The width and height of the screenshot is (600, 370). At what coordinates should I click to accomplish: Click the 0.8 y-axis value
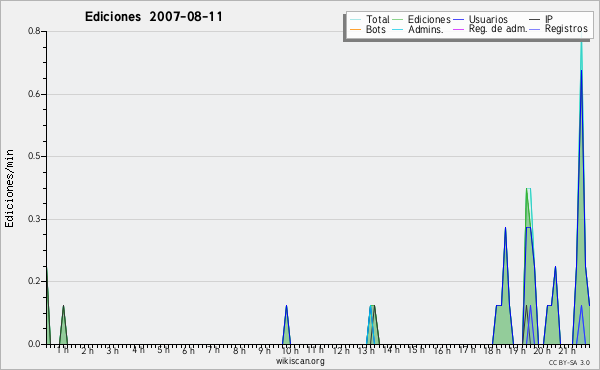(34, 31)
